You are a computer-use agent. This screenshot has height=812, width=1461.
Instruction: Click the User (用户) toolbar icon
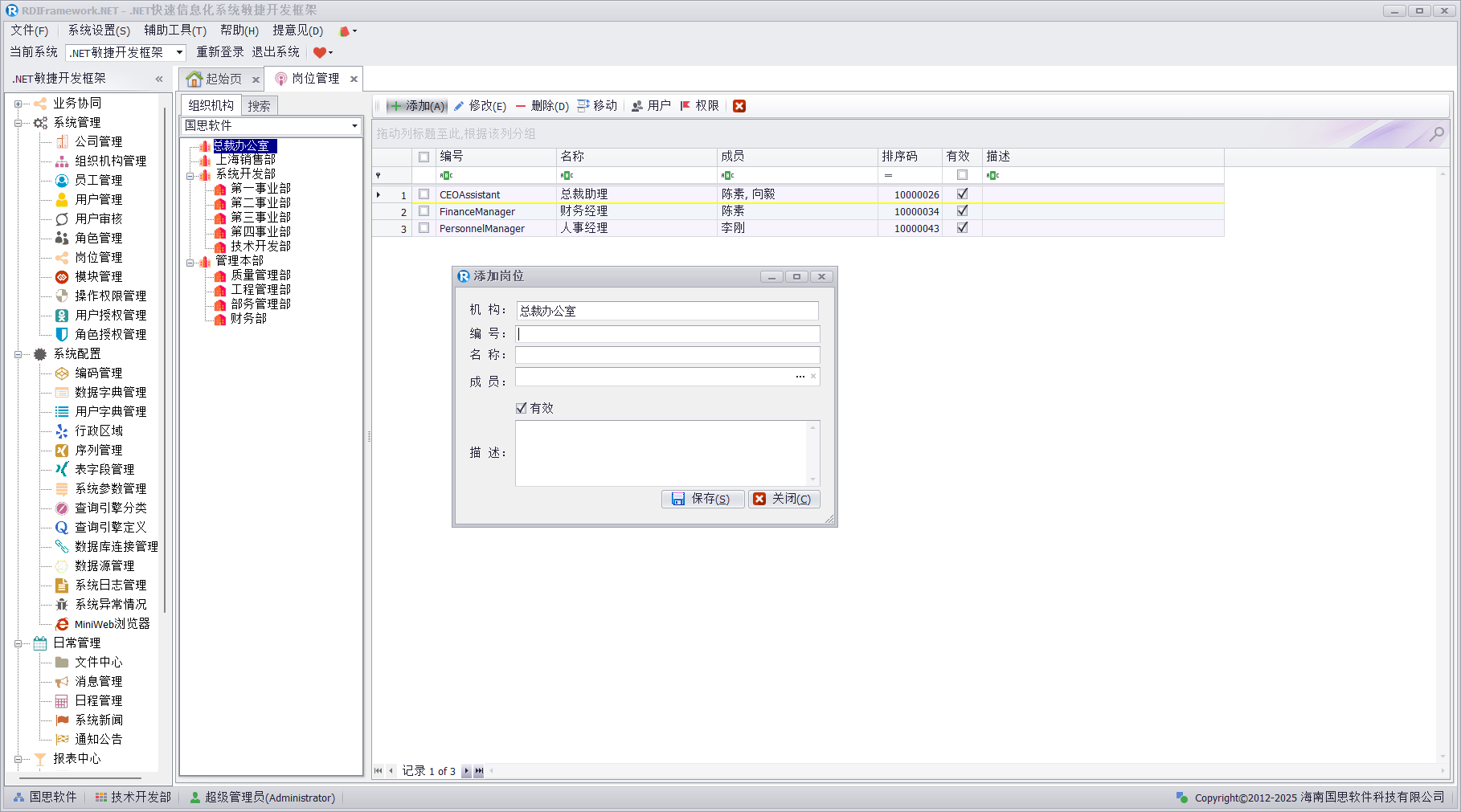point(637,106)
